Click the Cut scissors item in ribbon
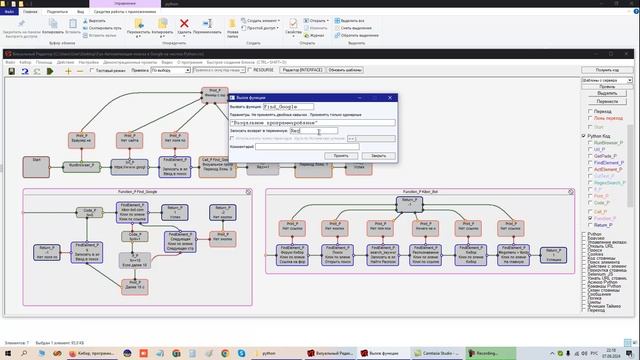 (x=94, y=21)
